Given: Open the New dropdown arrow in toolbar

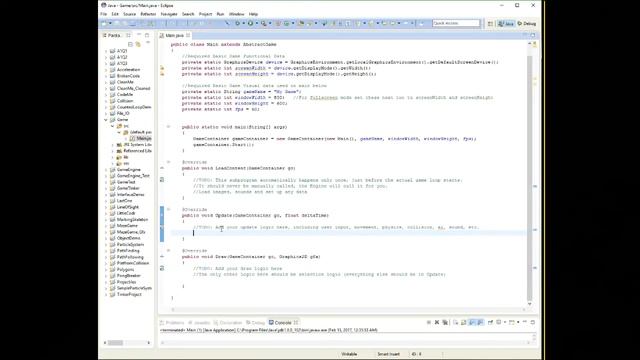Looking at the screenshot, I should point(110,24).
